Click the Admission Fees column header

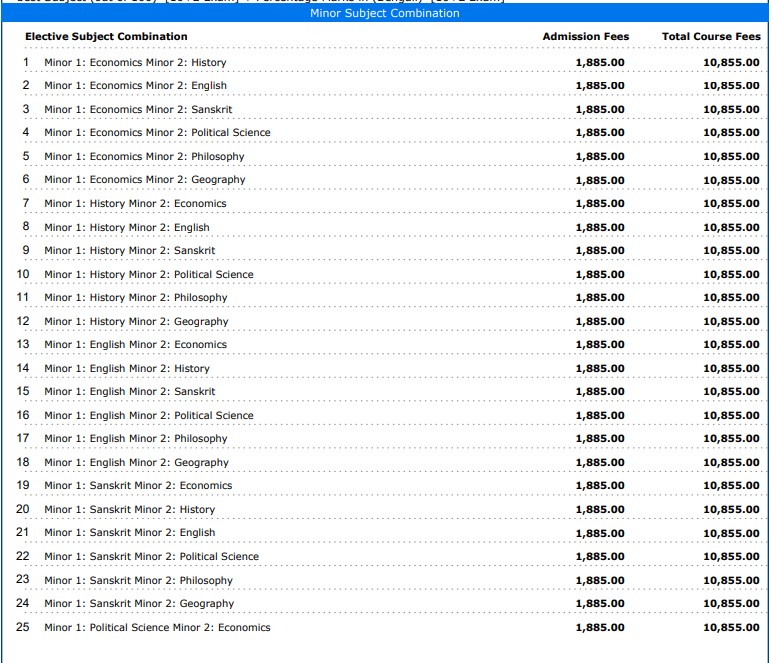[x=586, y=37]
